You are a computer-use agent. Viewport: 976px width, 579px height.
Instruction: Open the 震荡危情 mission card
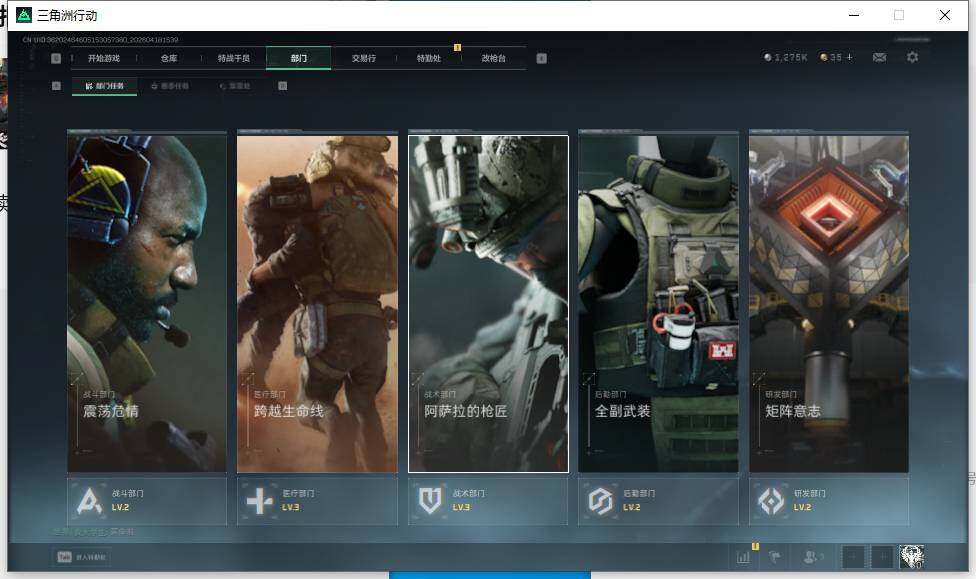click(147, 304)
